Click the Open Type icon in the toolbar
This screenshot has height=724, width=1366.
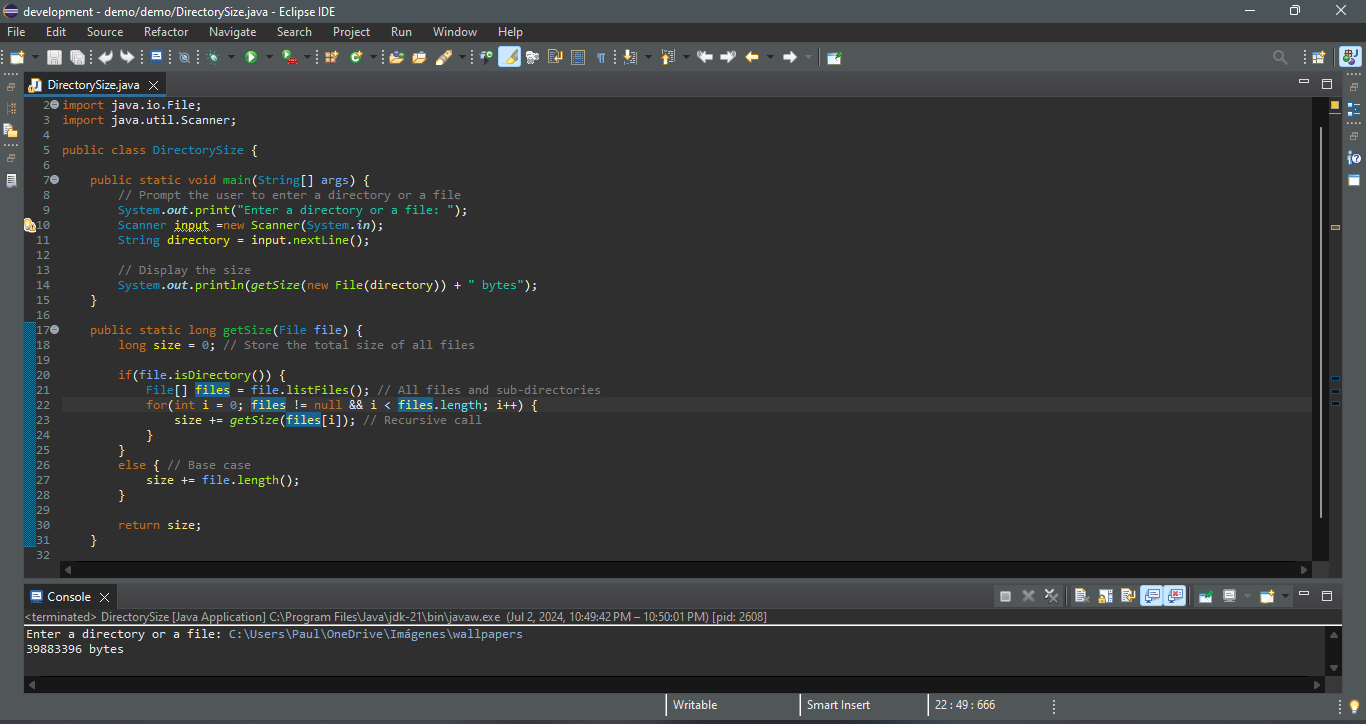(396, 57)
